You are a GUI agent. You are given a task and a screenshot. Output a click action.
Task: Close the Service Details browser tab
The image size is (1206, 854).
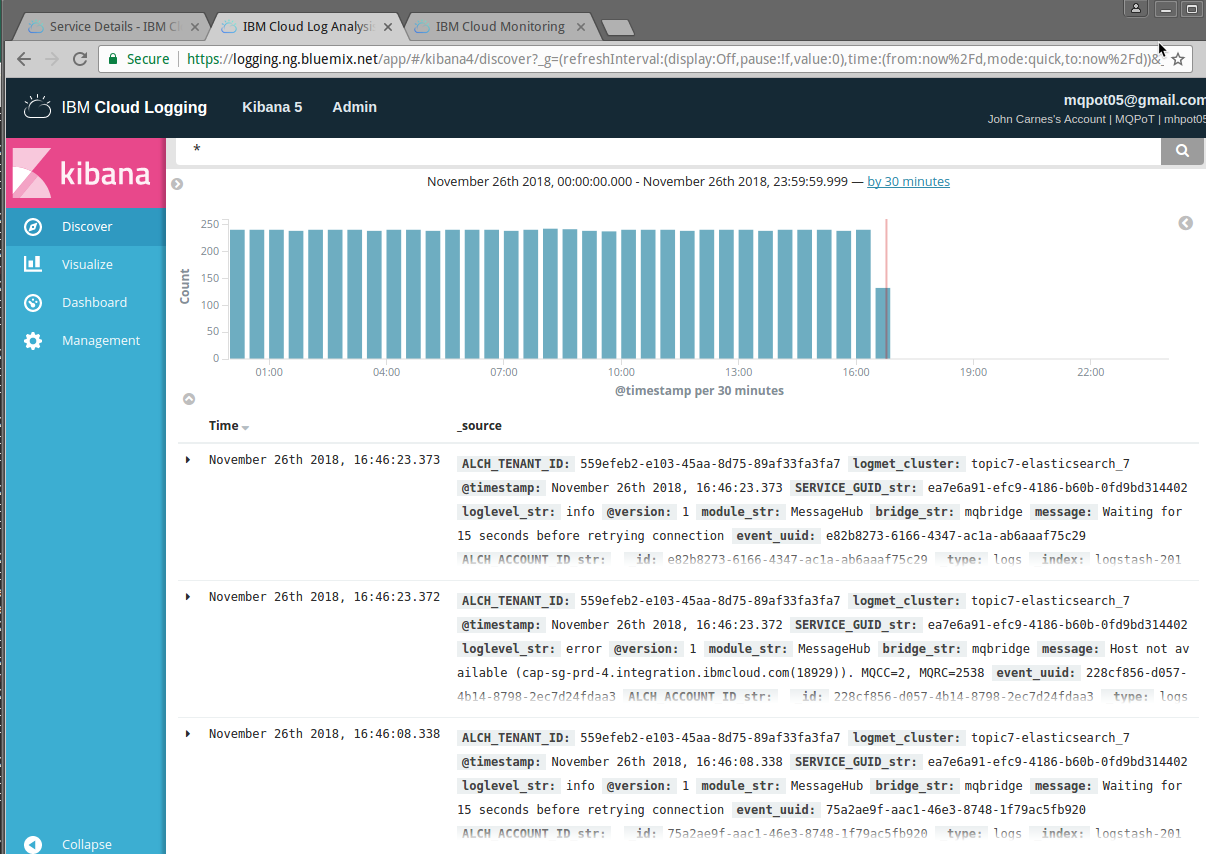195,27
